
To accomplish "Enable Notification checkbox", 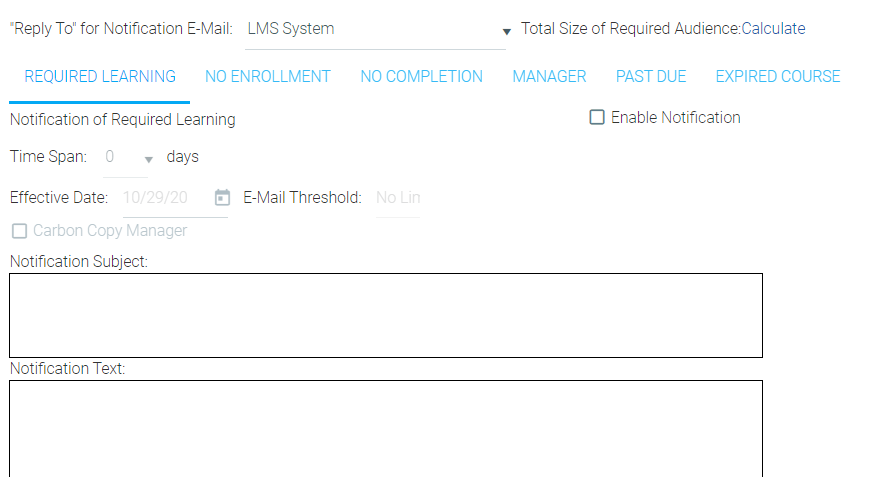I will [x=596, y=117].
